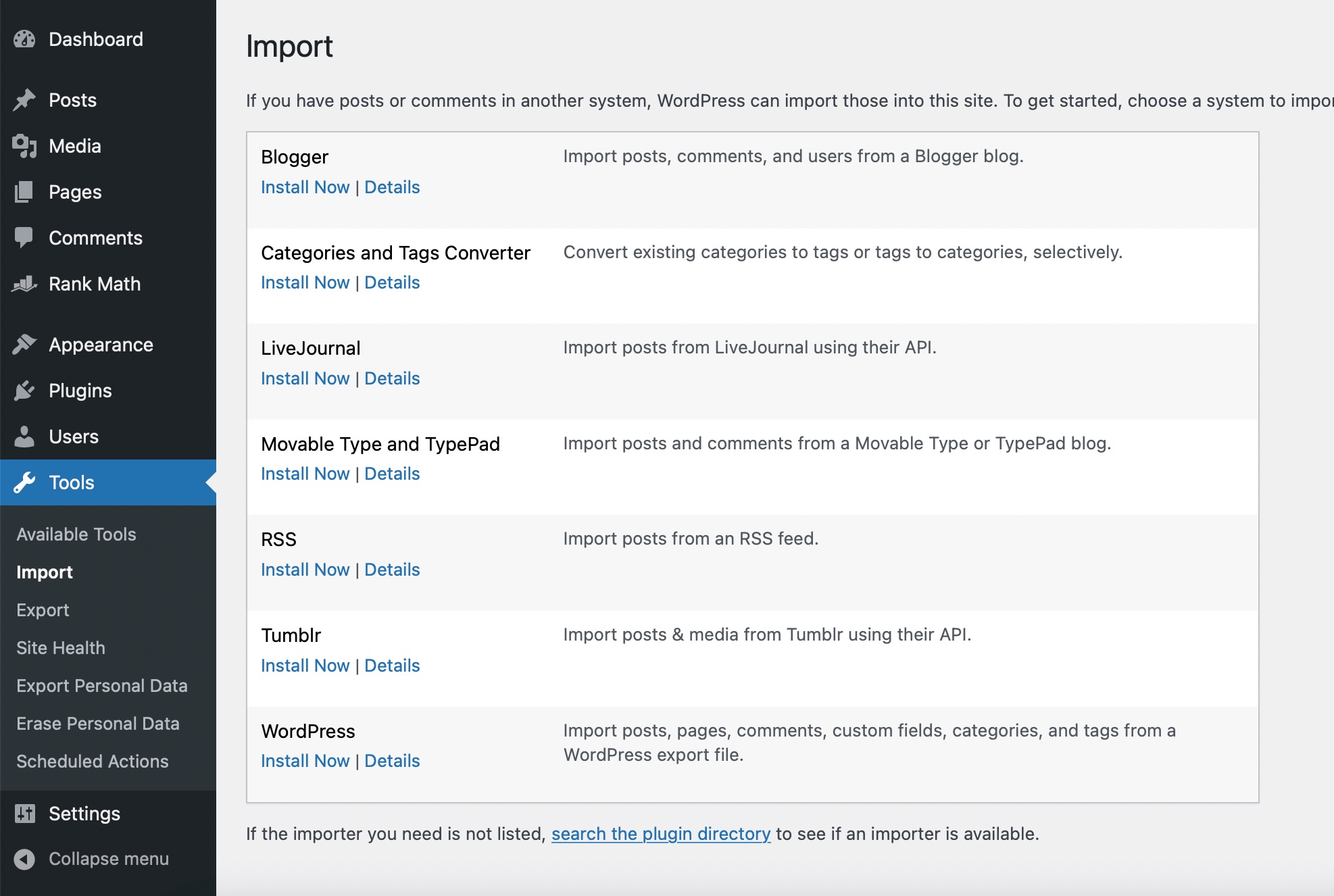Screen dimensions: 1334x896
Task: View Details for RSS importer
Action: tap(392, 570)
